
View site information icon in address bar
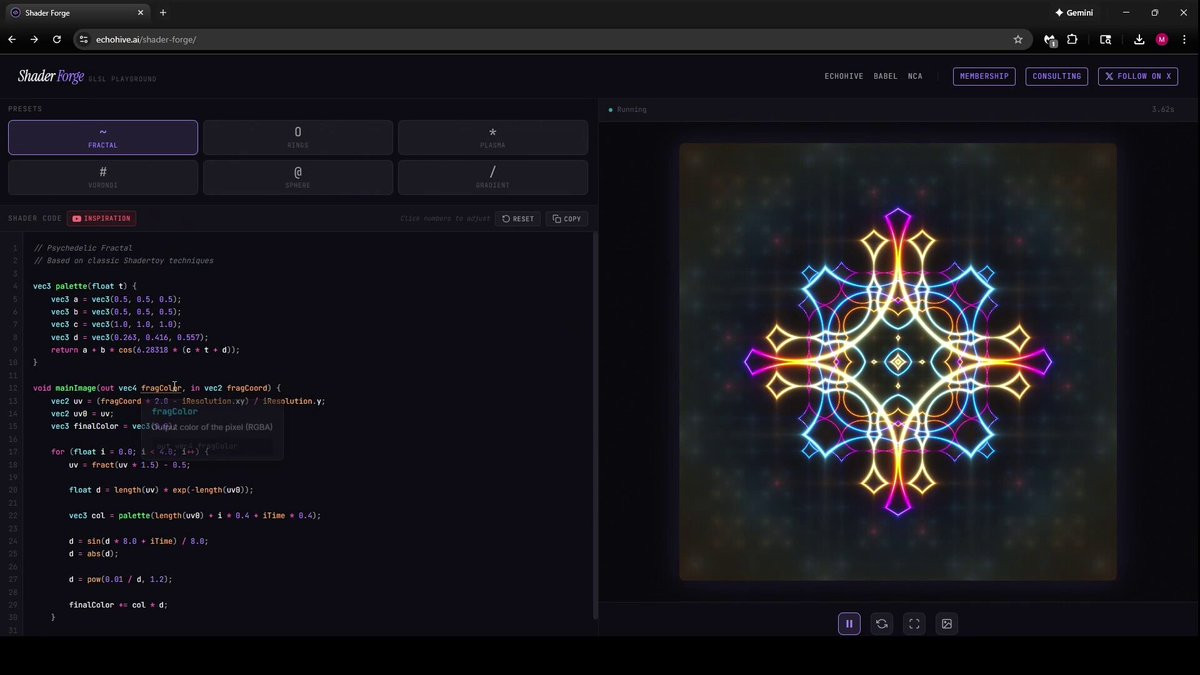(x=84, y=39)
